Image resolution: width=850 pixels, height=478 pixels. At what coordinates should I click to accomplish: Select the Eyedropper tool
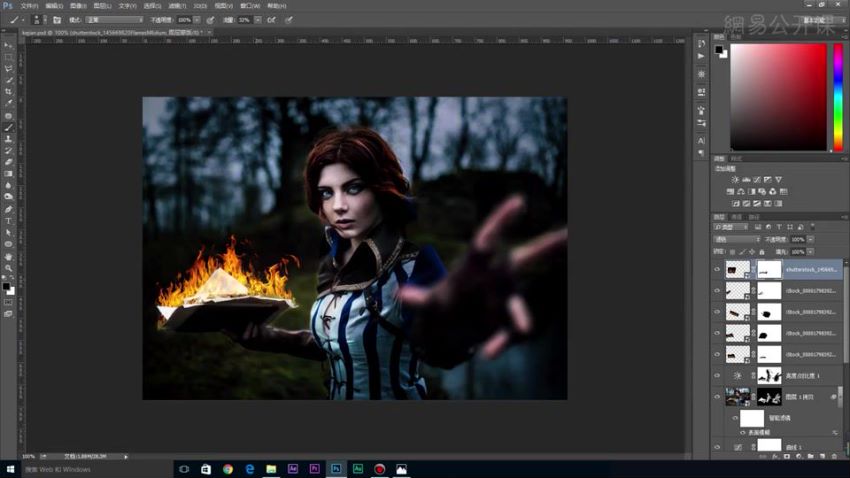coord(8,104)
